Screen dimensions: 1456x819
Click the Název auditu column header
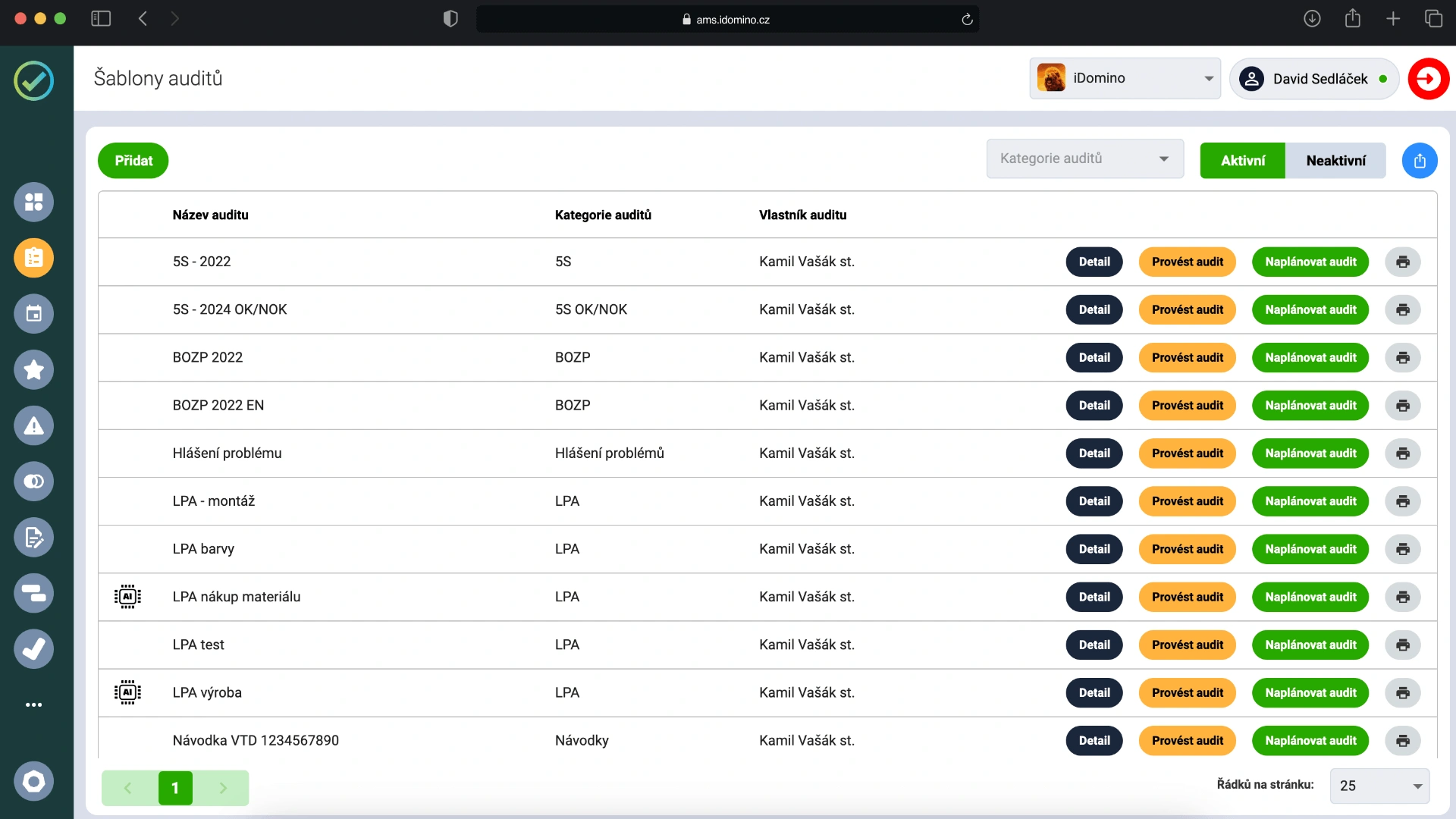210,215
